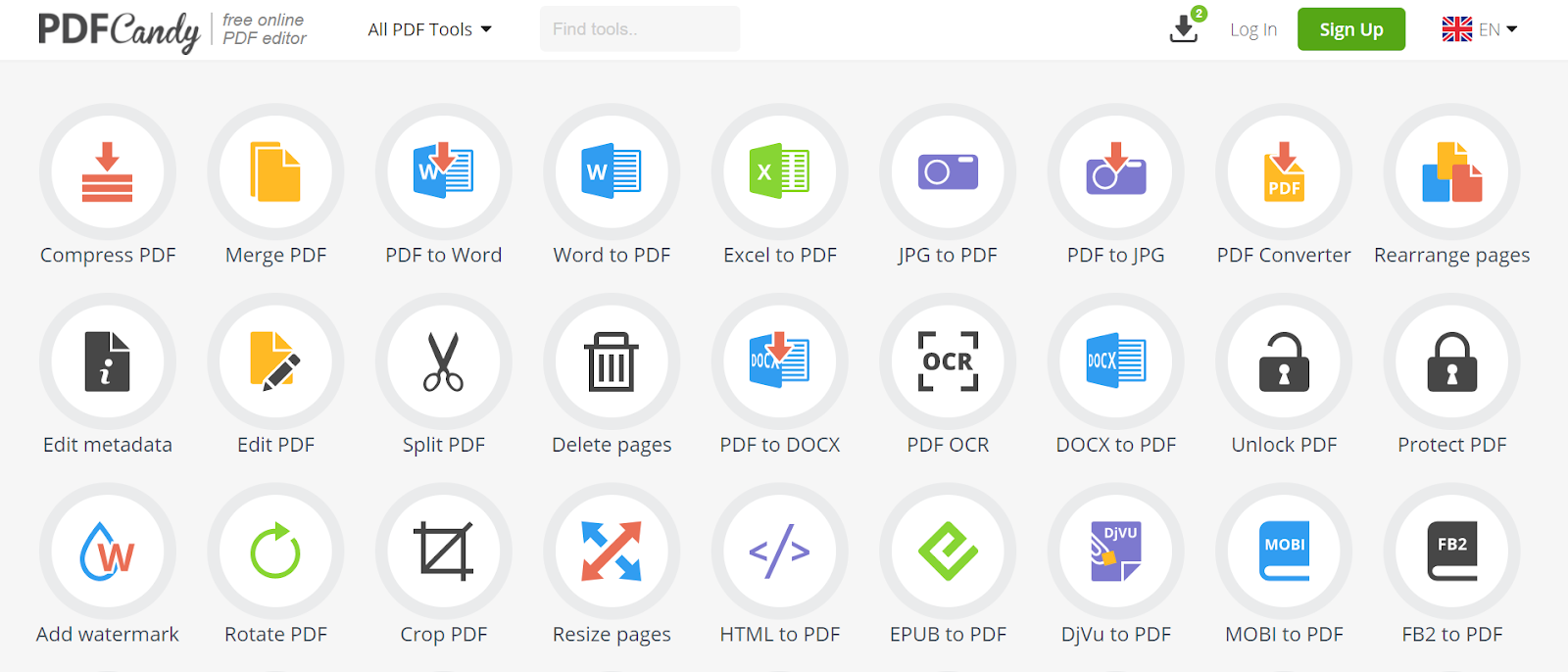Screen dimensions: 1568x672
Task: Select the PDF to JPG icon
Action: (x=1116, y=171)
